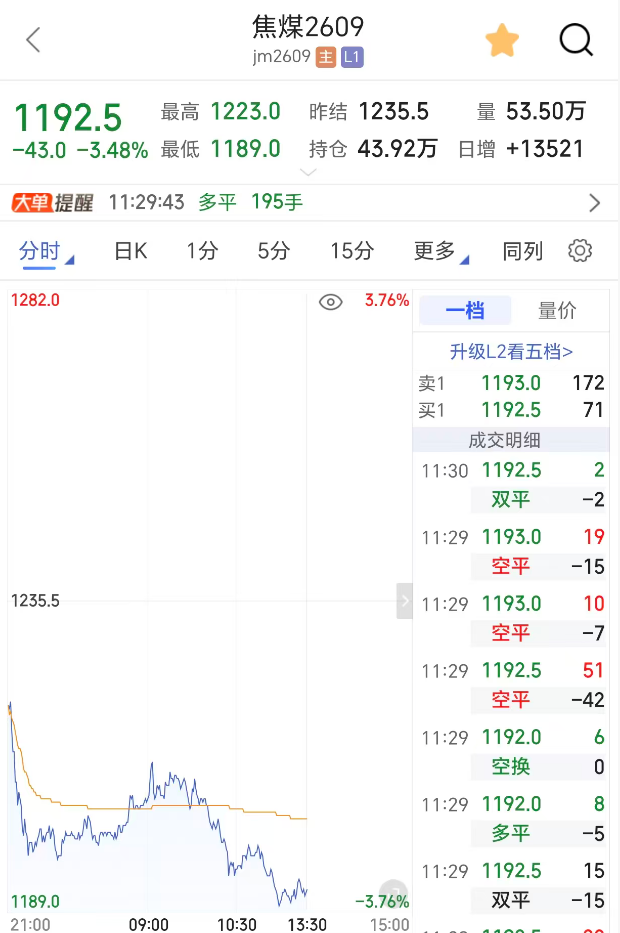Switch to the 日K tab
The width and height of the screenshot is (620, 933).
coord(131,251)
